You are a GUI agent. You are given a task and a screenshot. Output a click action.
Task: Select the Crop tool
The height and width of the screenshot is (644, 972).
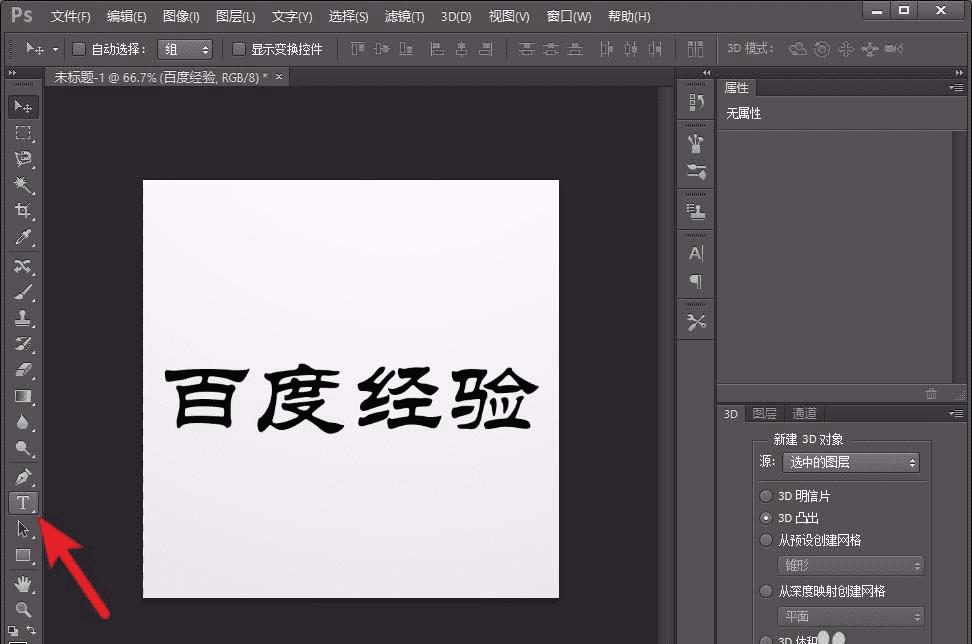[x=23, y=211]
